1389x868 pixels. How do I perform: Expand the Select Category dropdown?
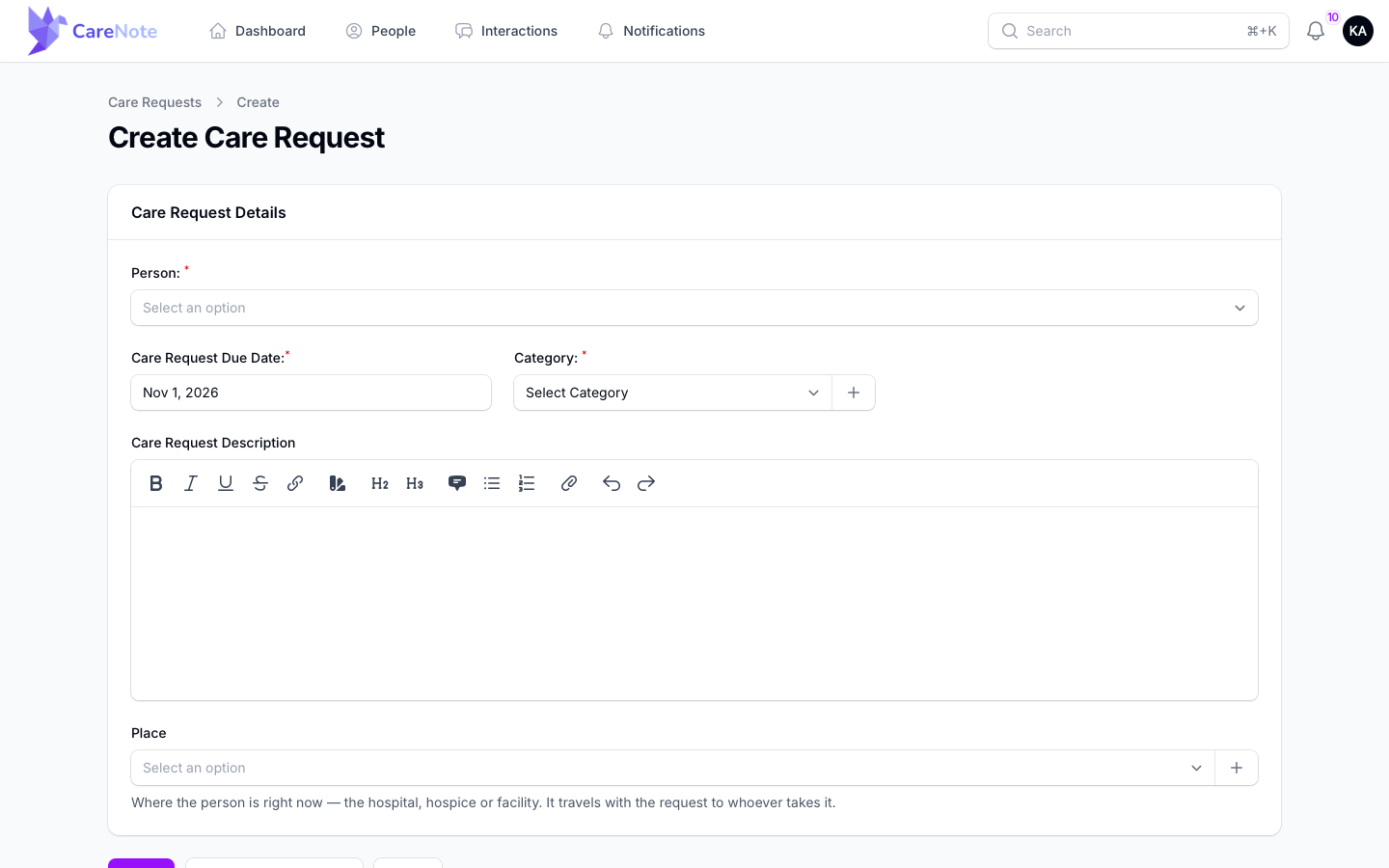click(x=673, y=393)
